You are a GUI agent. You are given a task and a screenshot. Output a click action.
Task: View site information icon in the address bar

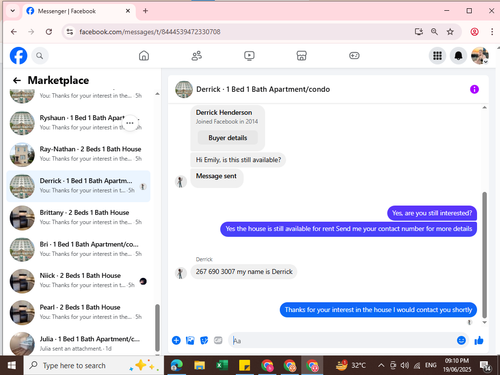coord(70,32)
